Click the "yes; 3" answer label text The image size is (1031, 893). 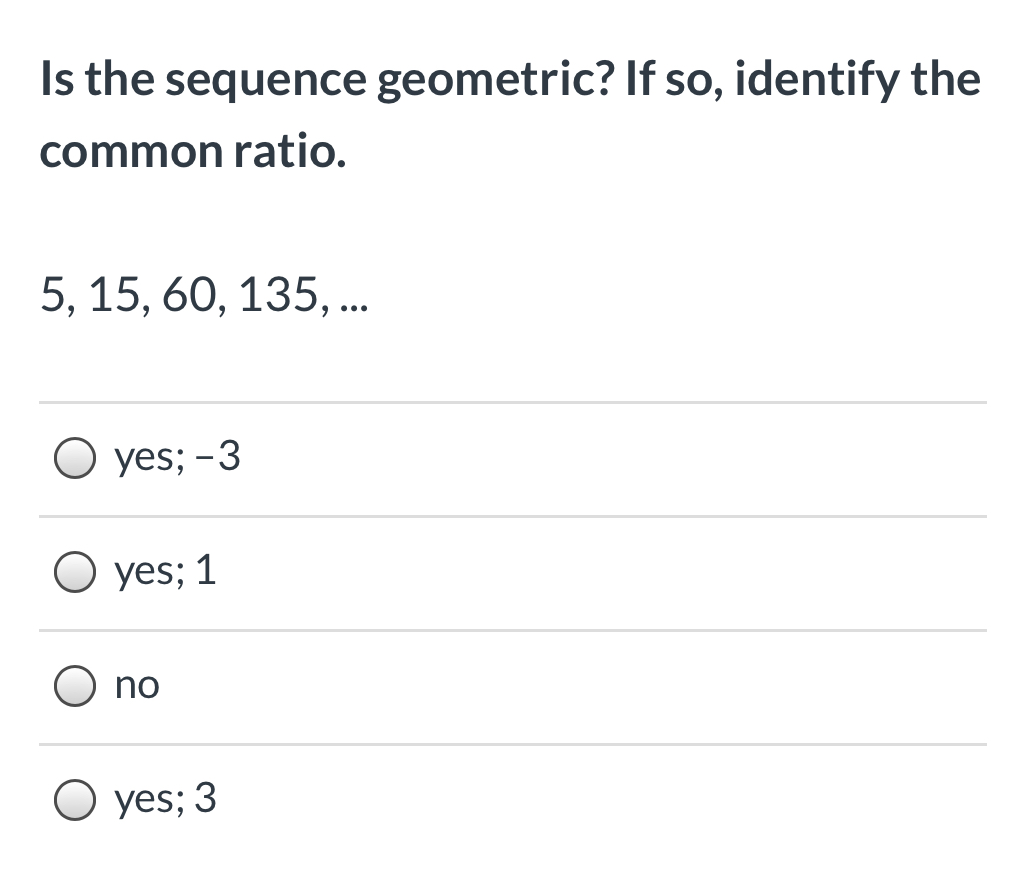(x=165, y=799)
